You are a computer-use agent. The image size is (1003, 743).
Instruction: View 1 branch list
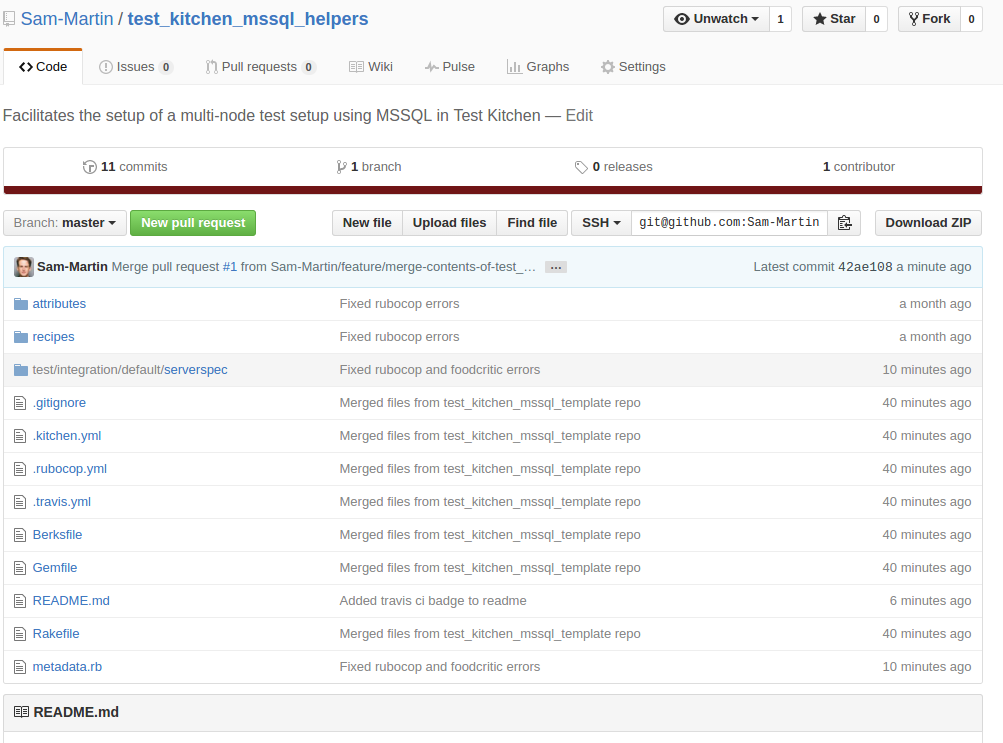pos(369,167)
